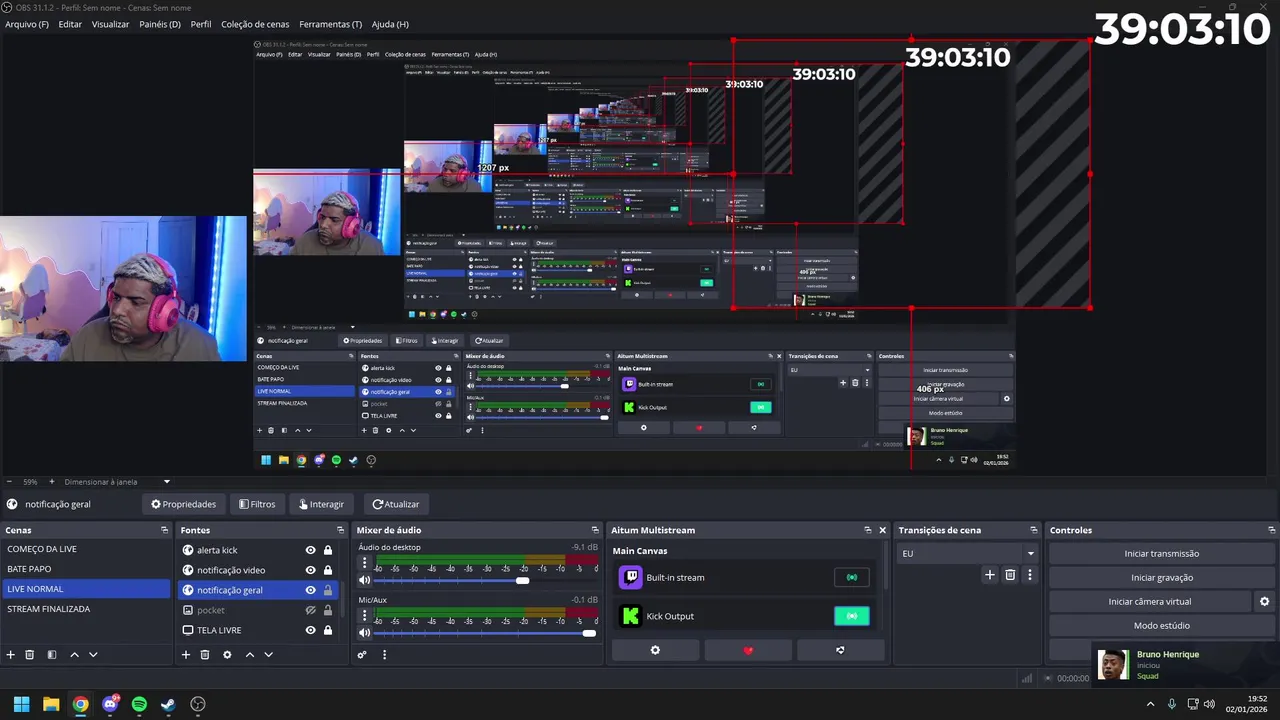Click the Atualizar refresh button
Viewport: 1280px width, 720px height.
[395, 504]
